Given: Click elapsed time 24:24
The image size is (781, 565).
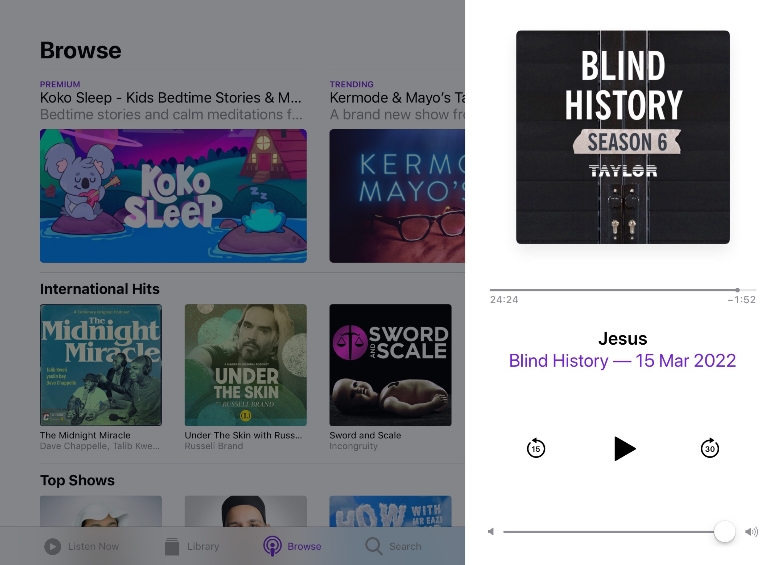Looking at the screenshot, I should click(504, 299).
